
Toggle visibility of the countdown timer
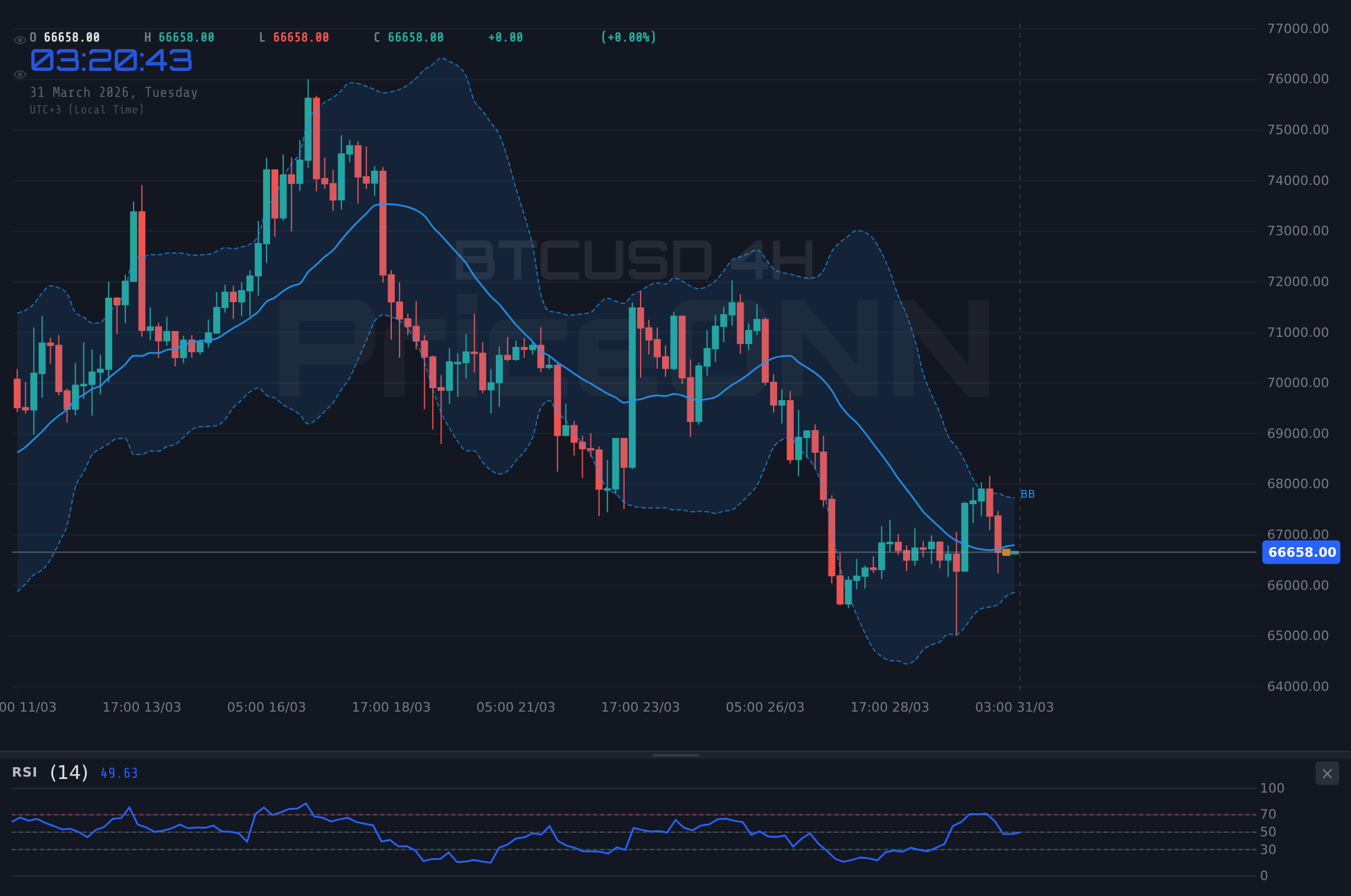[20, 74]
